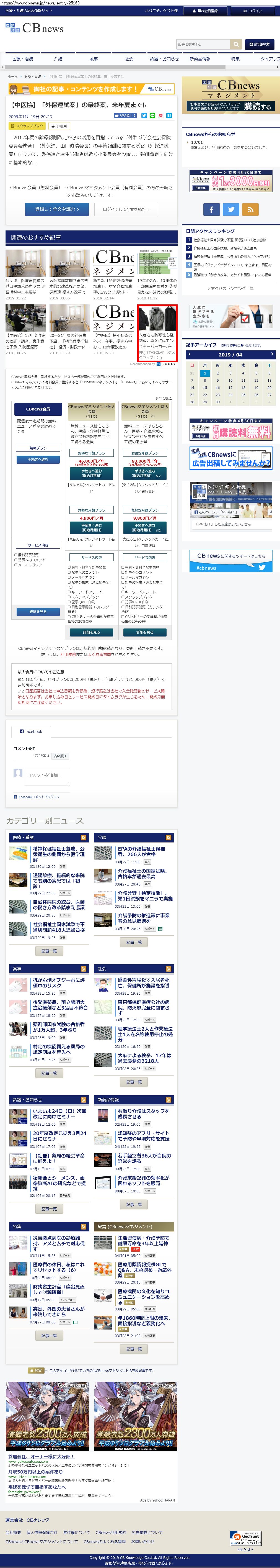Go to next month in archive calendar

click(271, 354)
